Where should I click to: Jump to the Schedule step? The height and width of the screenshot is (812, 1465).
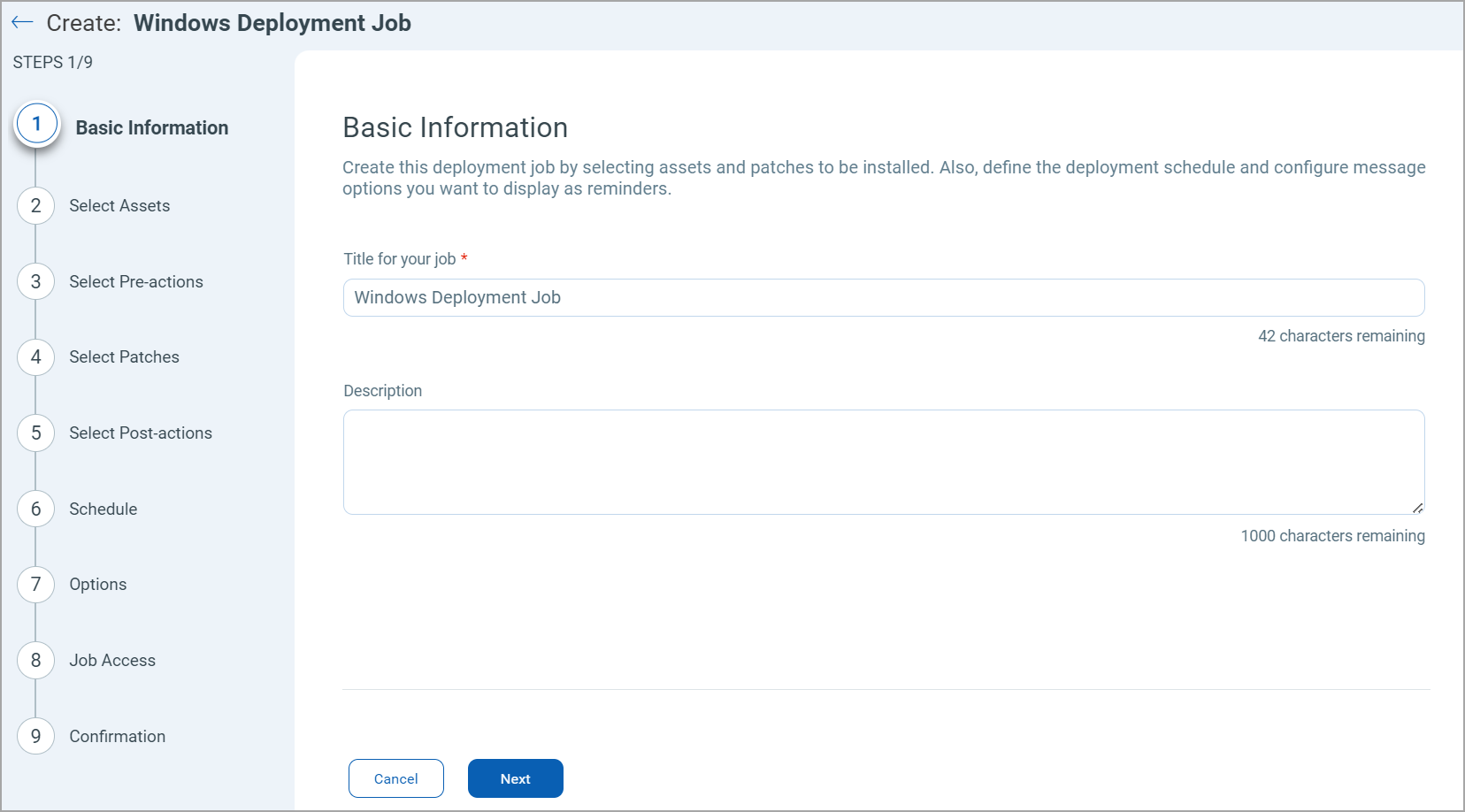[104, 509]
